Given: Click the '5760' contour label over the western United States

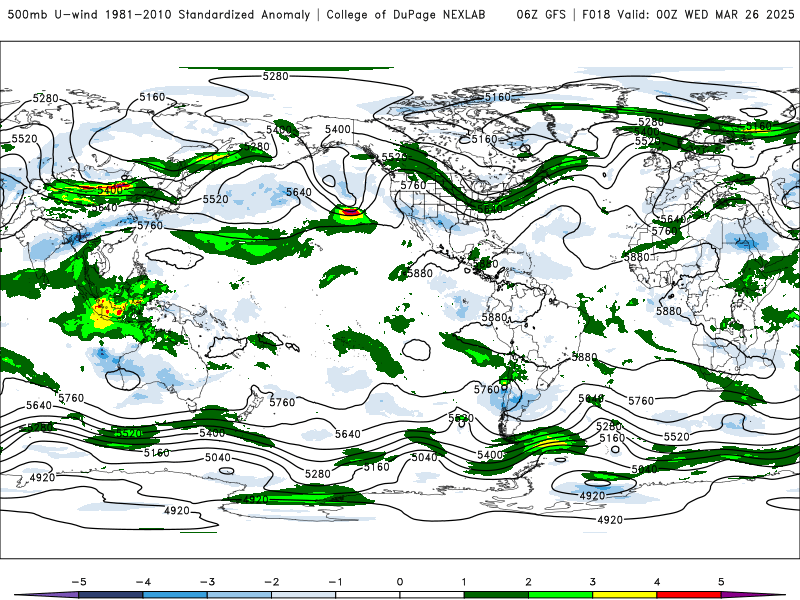Looking at the screenshot, I should [x=413, y=185].
